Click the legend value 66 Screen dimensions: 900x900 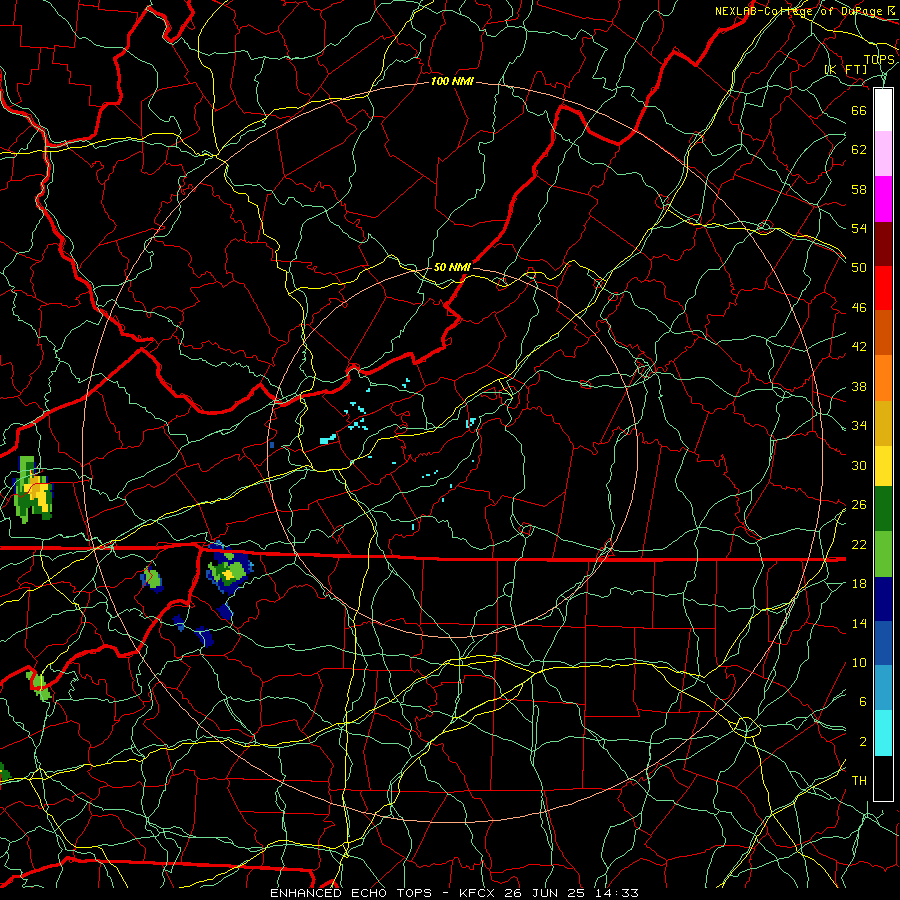(859, 110)
